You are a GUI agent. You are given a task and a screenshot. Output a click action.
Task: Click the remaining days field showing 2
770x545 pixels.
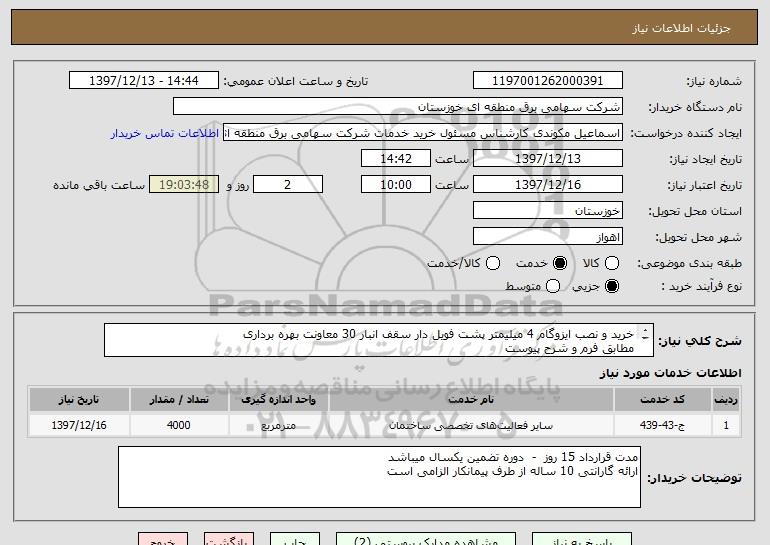click(x=288, y=185)
